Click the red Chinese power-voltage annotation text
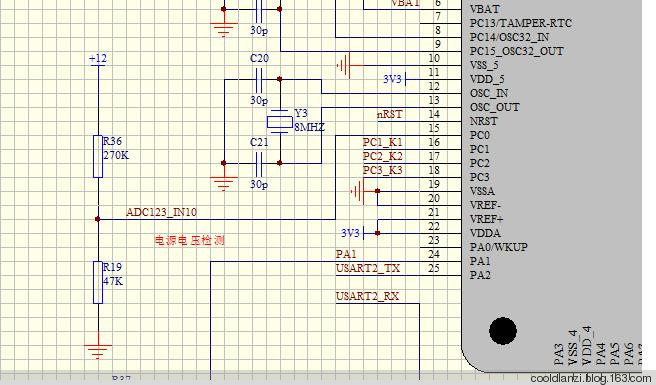This screenshot has width=656, height=385. pos(190,240)
